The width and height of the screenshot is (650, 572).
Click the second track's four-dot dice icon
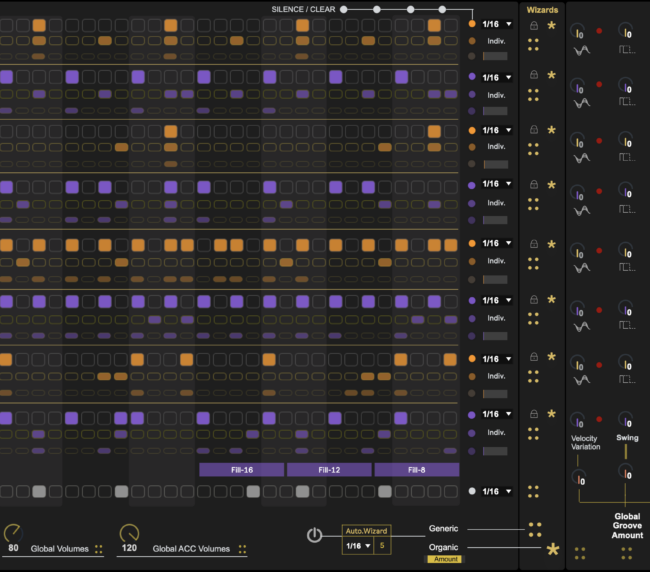535,95
